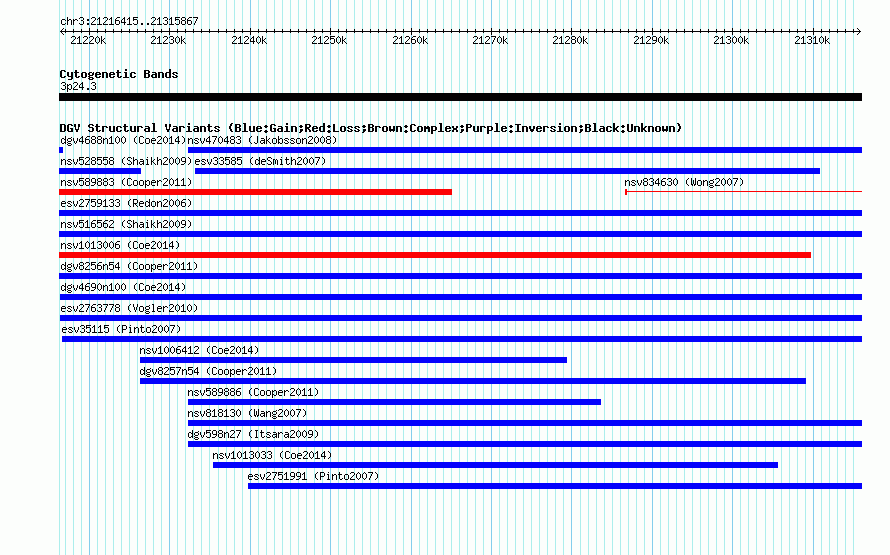Select the nsv589883 (Cooper2011) red loss bar
Screen dimensions: 890x555
[255, 192]
